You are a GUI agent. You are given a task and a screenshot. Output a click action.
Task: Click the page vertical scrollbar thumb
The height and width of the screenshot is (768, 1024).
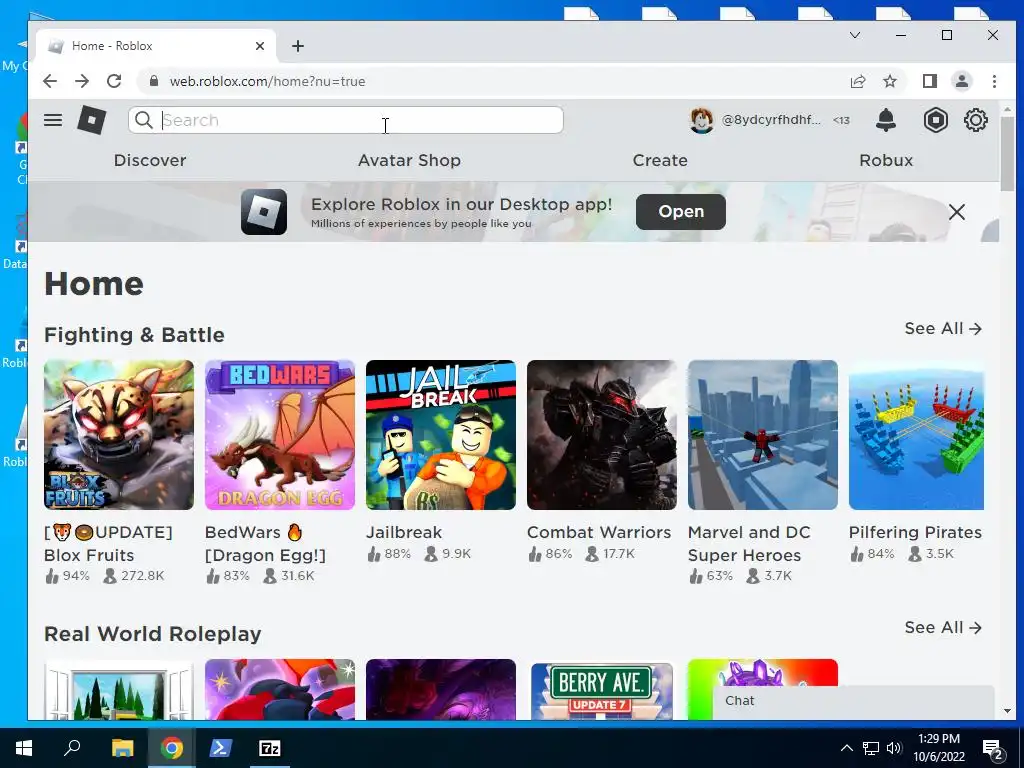pos(1007,154)
